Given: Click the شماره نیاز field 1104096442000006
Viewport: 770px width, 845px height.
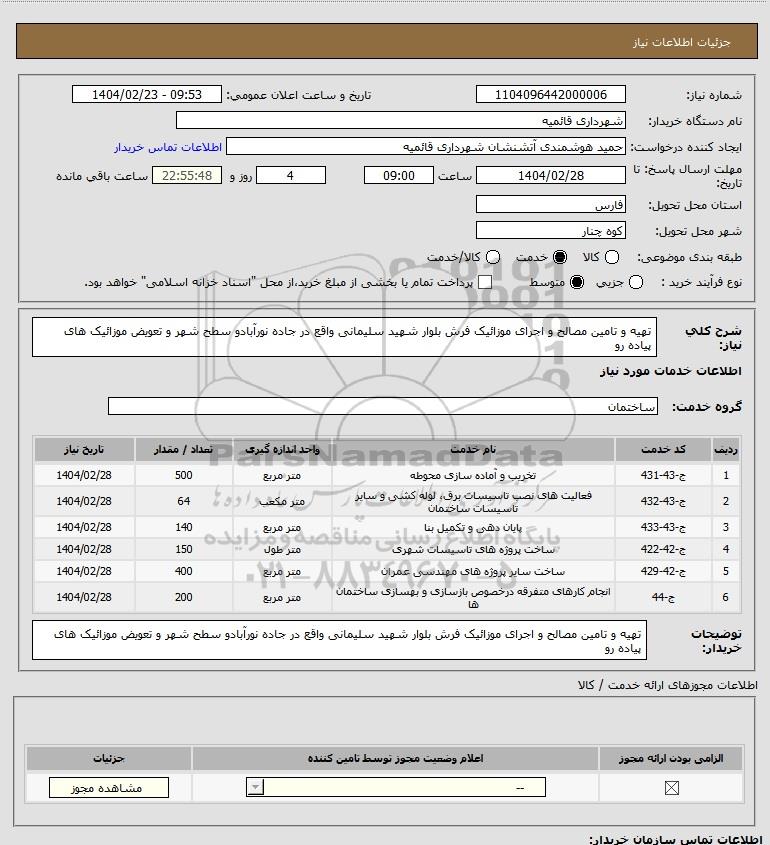Looking at the screenshot, I should [x=551, y=94].
